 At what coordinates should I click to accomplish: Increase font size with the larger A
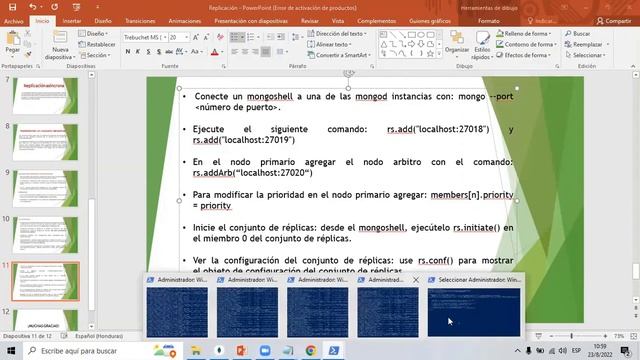tap(196, 37)
